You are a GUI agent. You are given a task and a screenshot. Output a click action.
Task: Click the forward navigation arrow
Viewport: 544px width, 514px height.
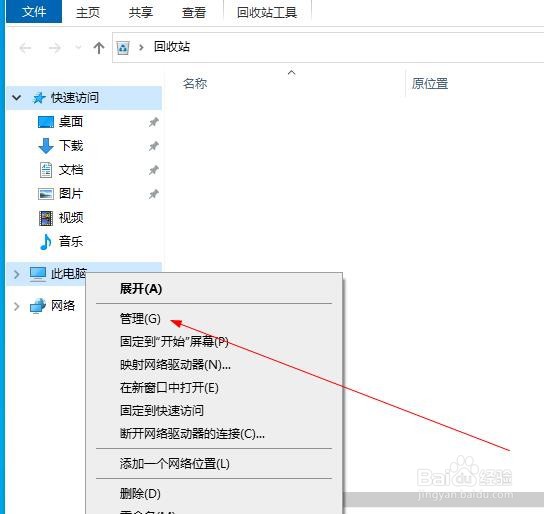54,48
